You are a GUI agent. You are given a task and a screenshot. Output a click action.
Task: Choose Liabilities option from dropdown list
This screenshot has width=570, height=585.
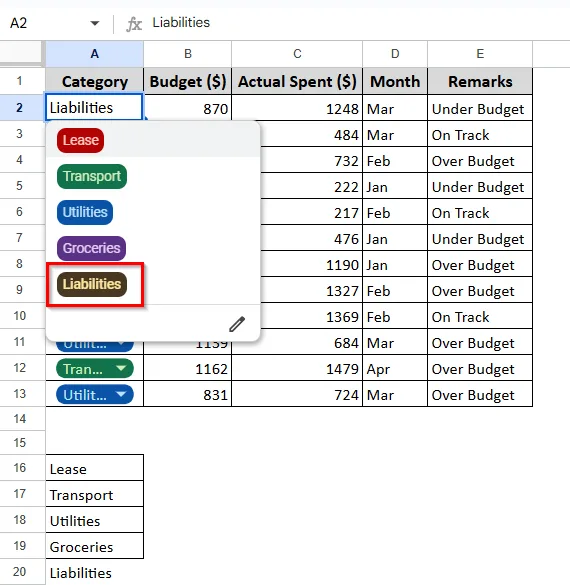tap(92, 284)
